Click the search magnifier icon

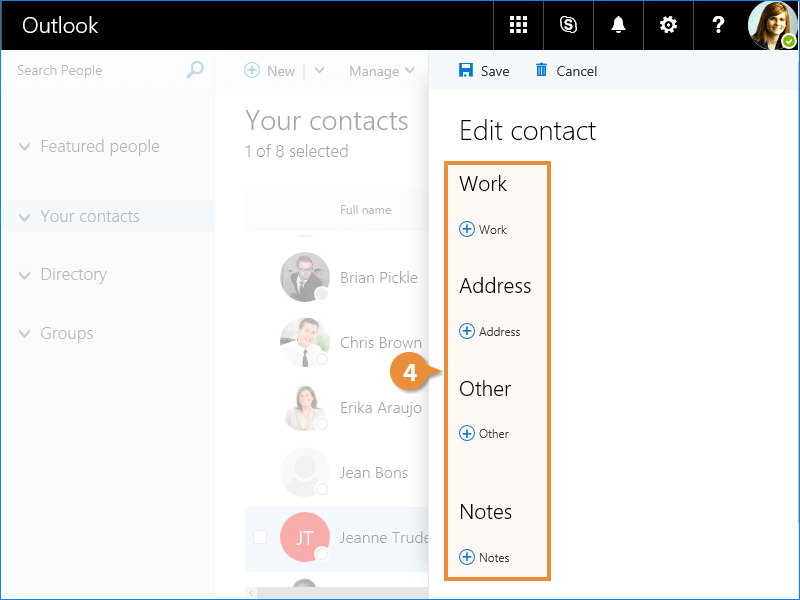pos(195,70)
